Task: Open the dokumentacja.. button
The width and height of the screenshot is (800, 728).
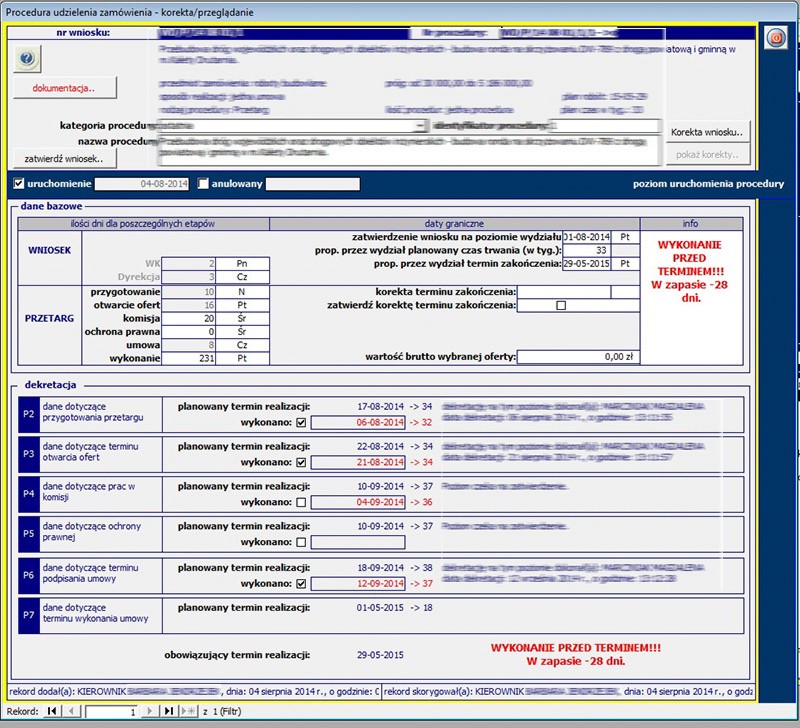Action: (x=65, y=88)
